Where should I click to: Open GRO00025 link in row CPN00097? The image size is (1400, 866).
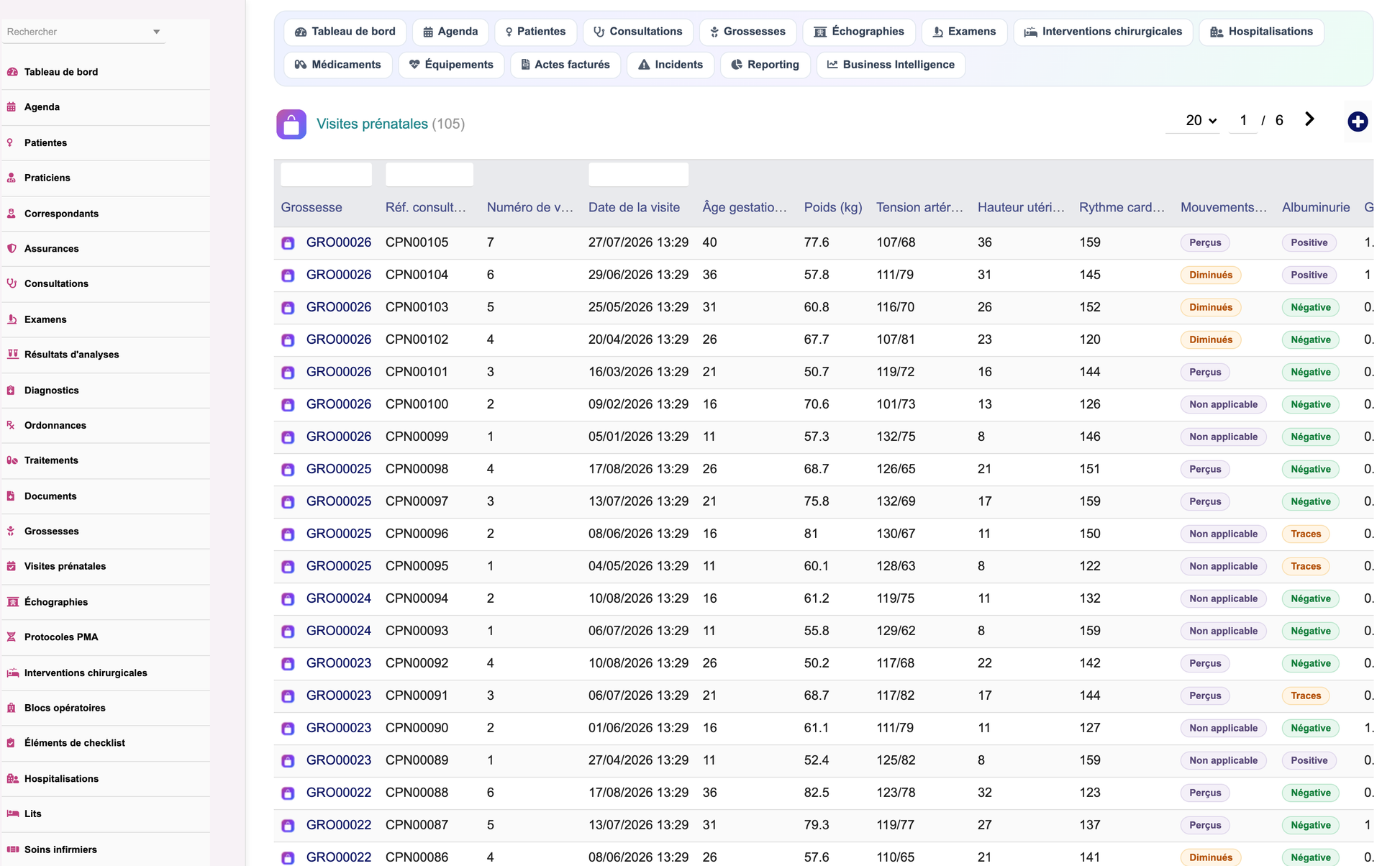pyautogui.click(x=339, y=501)
